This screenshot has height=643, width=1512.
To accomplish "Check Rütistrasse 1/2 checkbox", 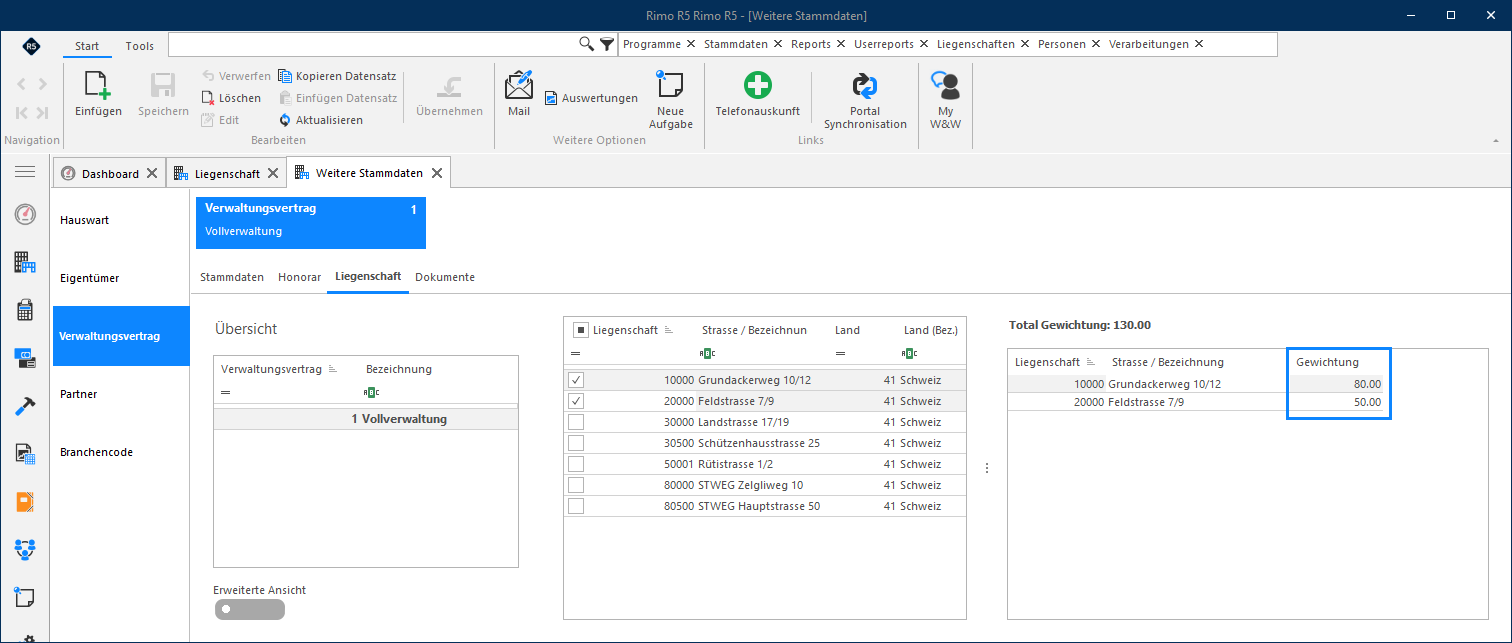I will click(576, 464).
